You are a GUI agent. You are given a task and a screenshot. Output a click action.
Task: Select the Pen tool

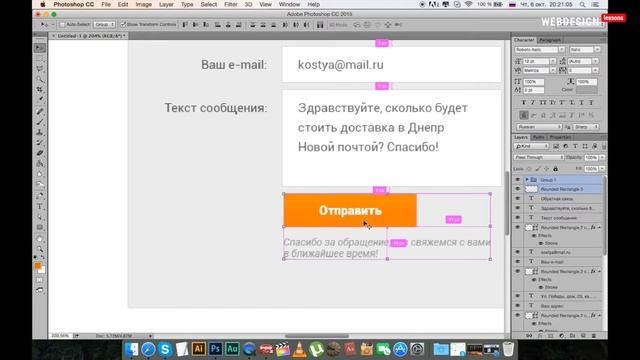point(40,196)
